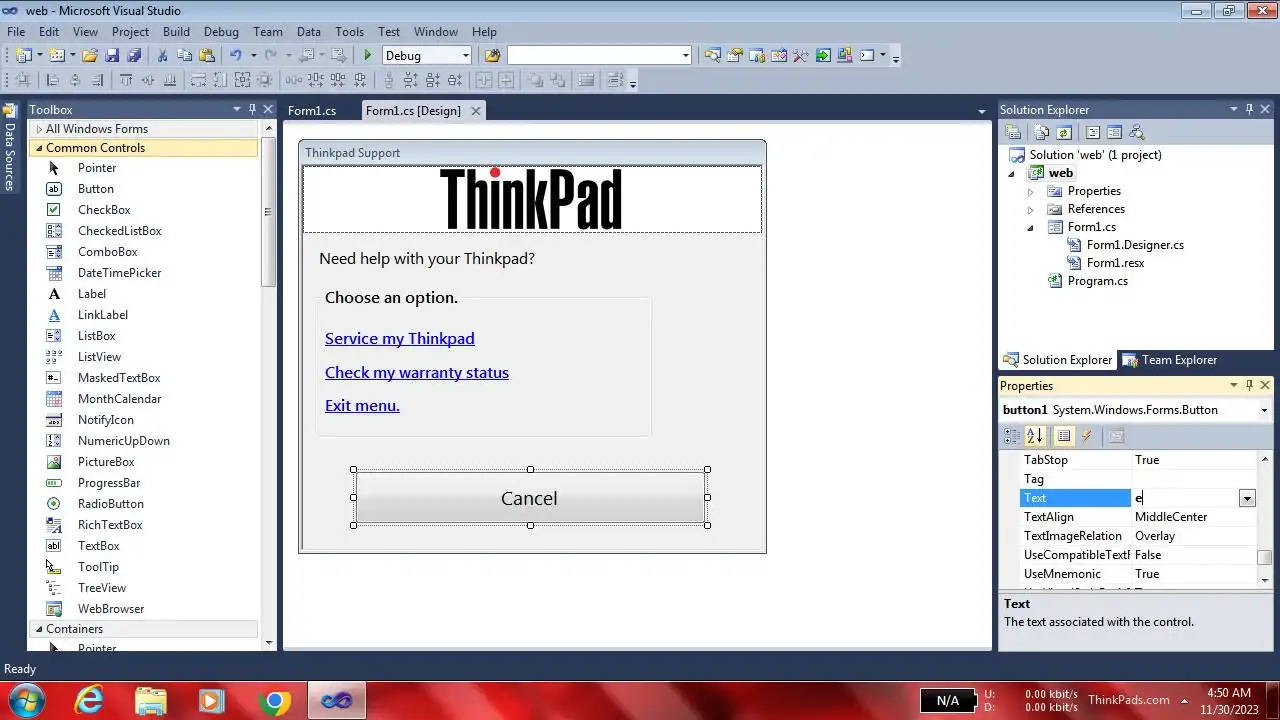Click the Exit menu link
Image resolution: width=1280 pixels, height=720 pixels.
362,406
